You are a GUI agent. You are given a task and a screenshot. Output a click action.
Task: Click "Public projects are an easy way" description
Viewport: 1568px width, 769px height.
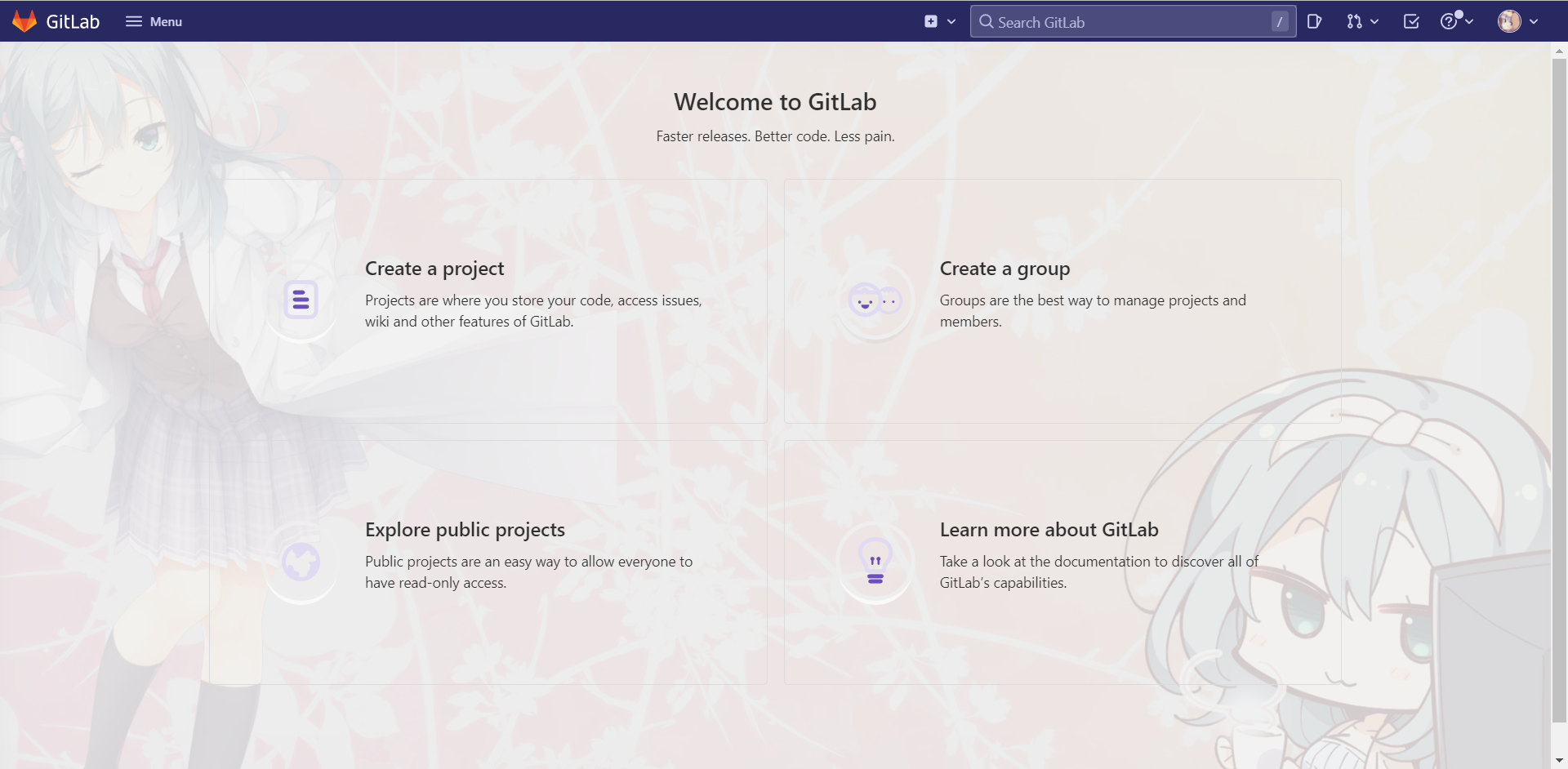coord(528,572)
